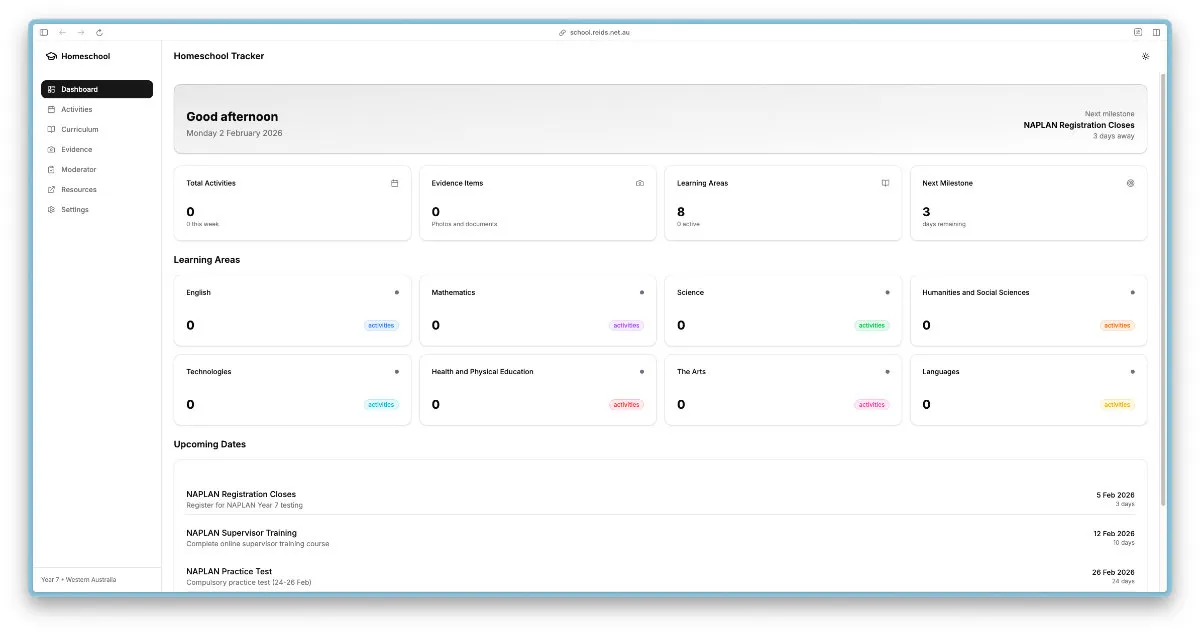Open Resources via the external-link icon
Image resolution: width=1200 pixels, height=634 pixels.
point(51,189)
